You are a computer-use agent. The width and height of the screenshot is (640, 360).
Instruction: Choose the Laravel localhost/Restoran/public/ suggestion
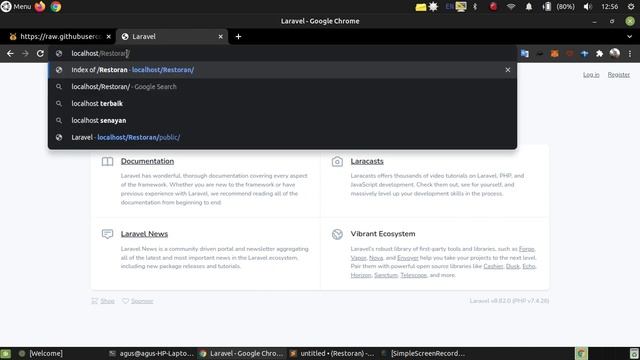pyautogui.click(x=282, y=137)
